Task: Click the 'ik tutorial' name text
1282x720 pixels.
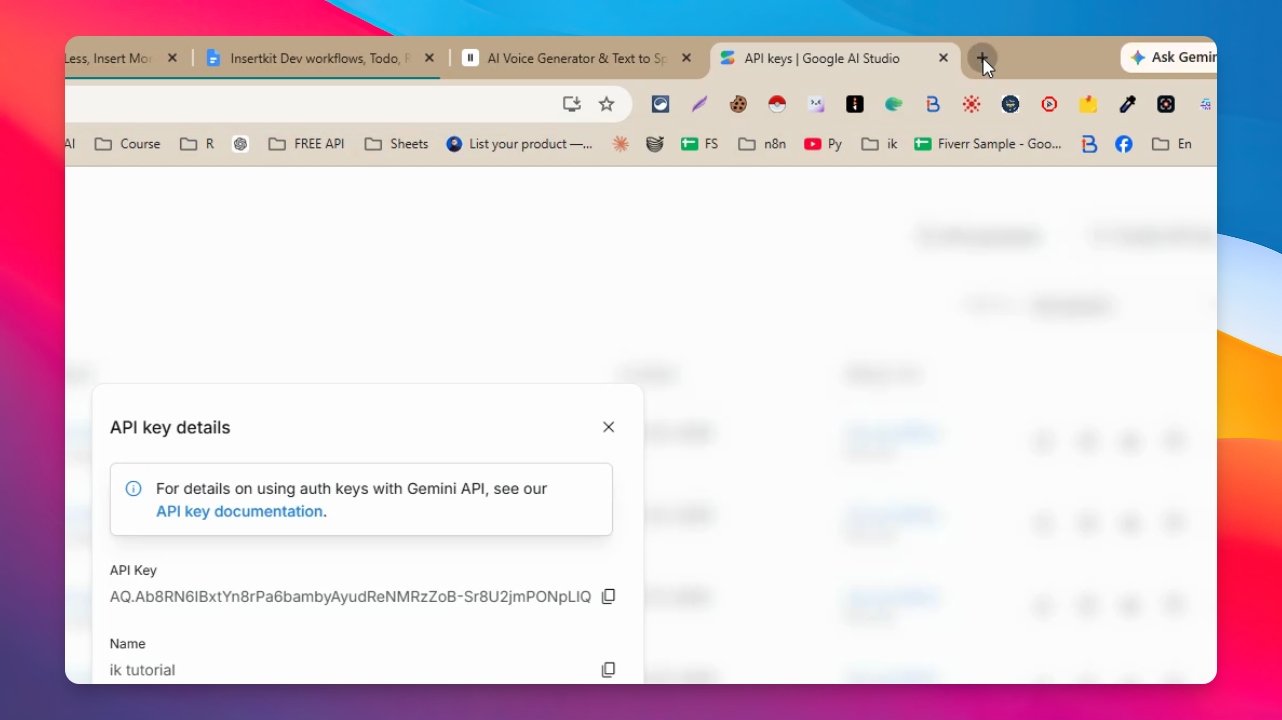Action: click(142, 670)
